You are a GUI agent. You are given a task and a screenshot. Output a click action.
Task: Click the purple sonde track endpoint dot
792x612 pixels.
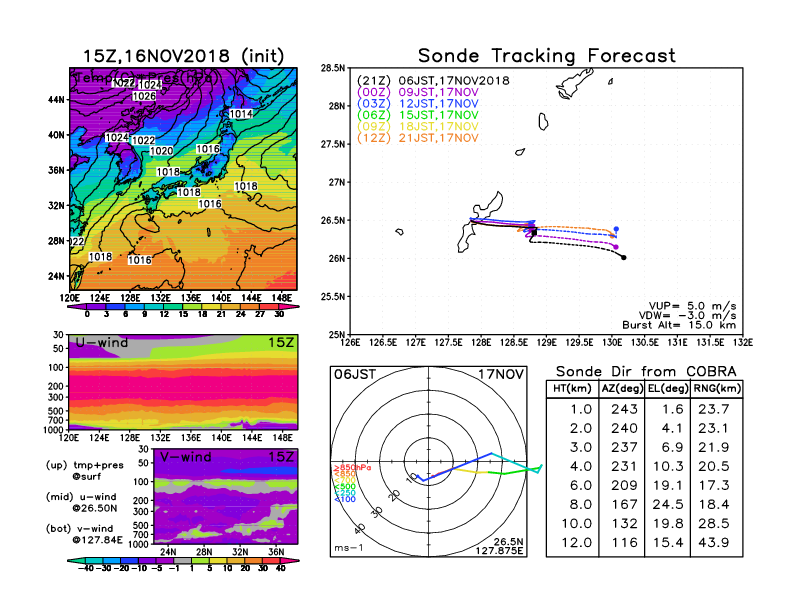(616, 246)
